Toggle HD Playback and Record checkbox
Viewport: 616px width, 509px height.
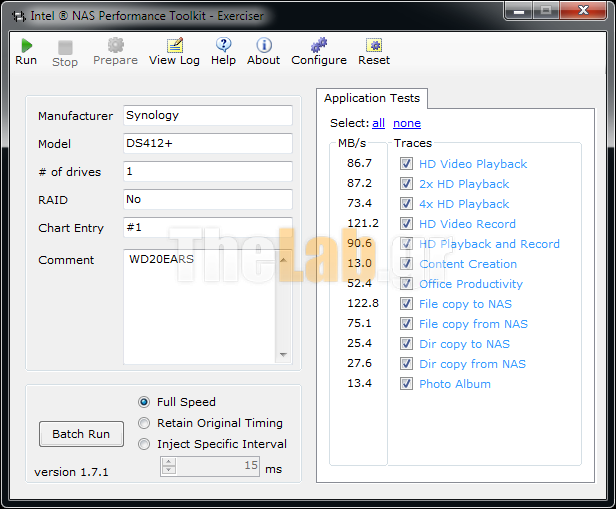coord(406,244)
